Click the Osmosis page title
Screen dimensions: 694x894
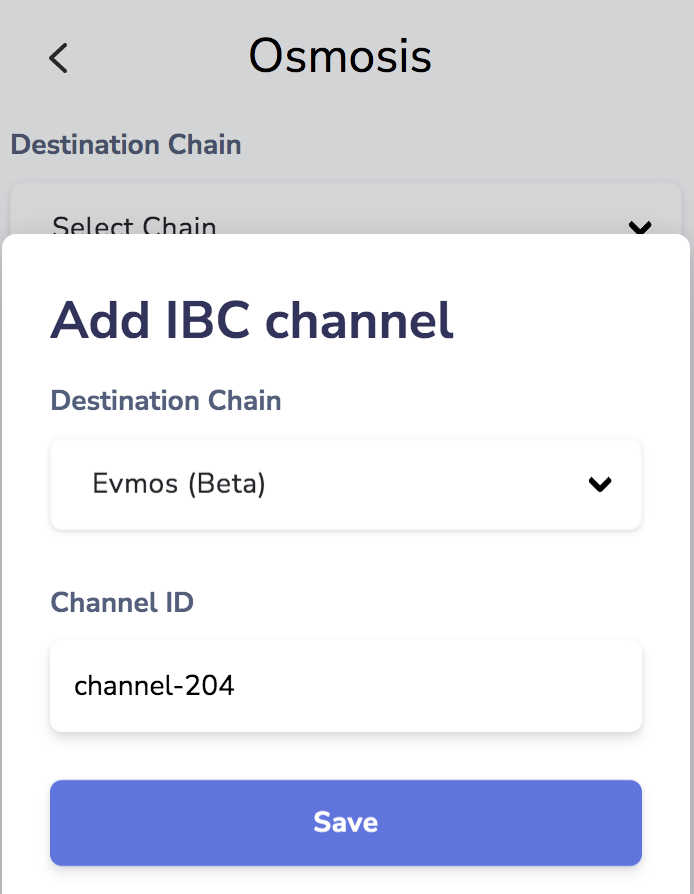340,56
